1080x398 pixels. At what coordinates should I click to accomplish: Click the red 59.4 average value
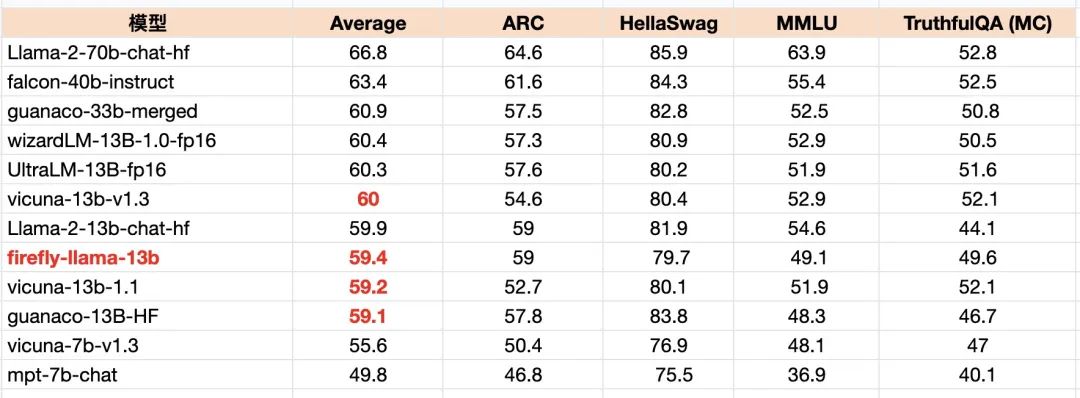(x=368, y=258)
